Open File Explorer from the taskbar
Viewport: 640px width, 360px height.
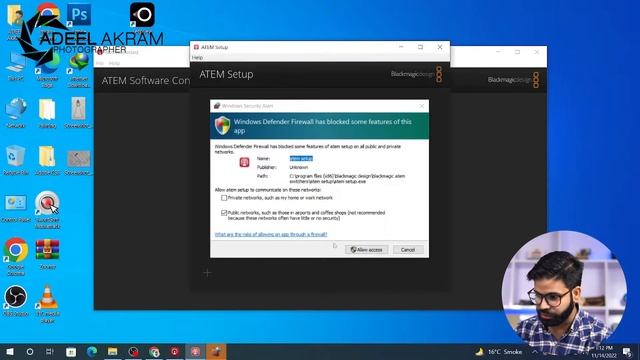coord(113,351)
